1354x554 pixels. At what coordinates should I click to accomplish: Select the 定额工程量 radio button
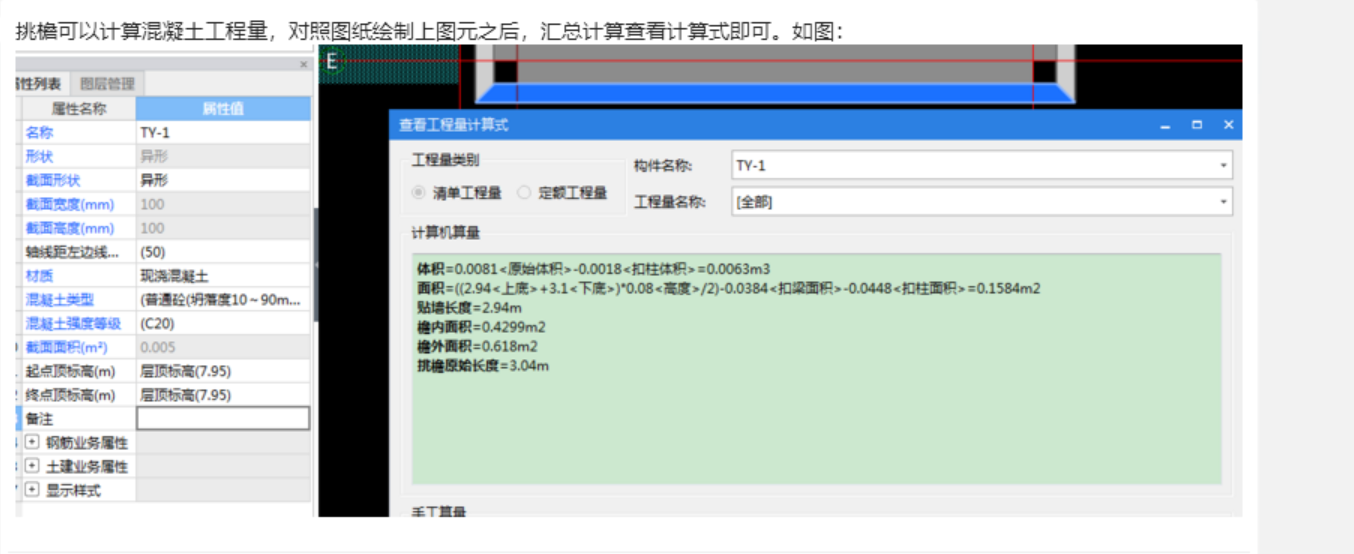coord(525,193)
